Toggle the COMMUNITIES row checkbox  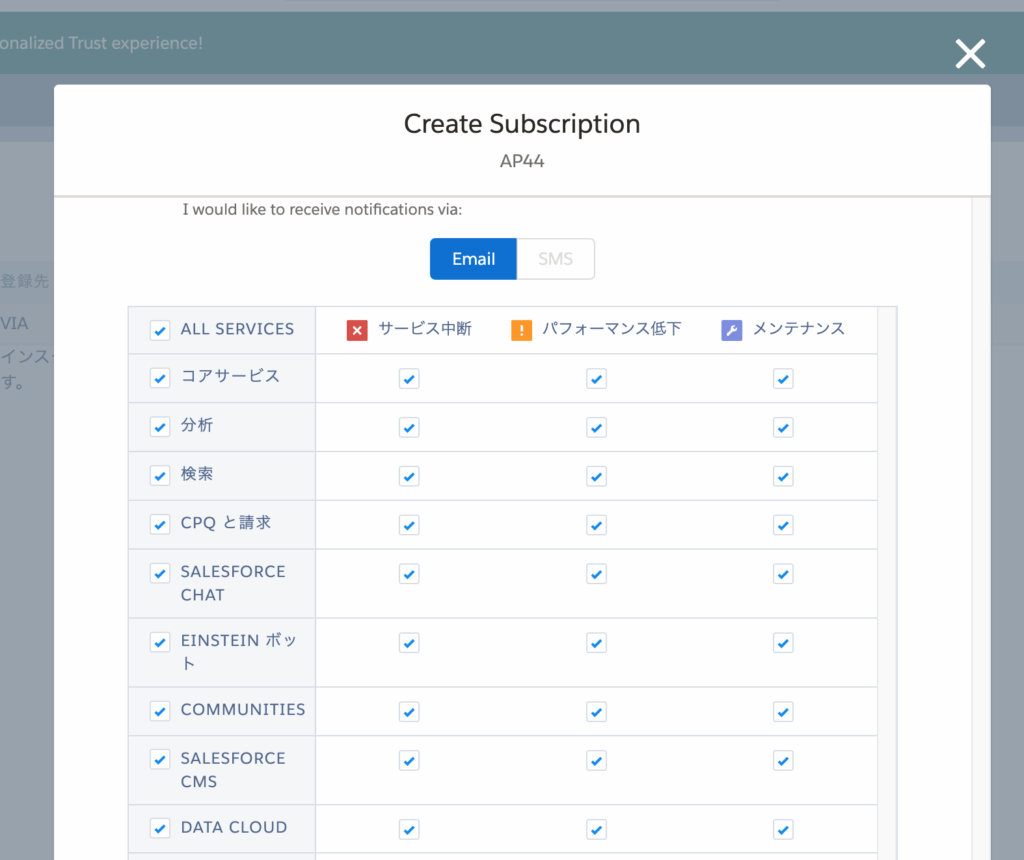click(160, 711)
